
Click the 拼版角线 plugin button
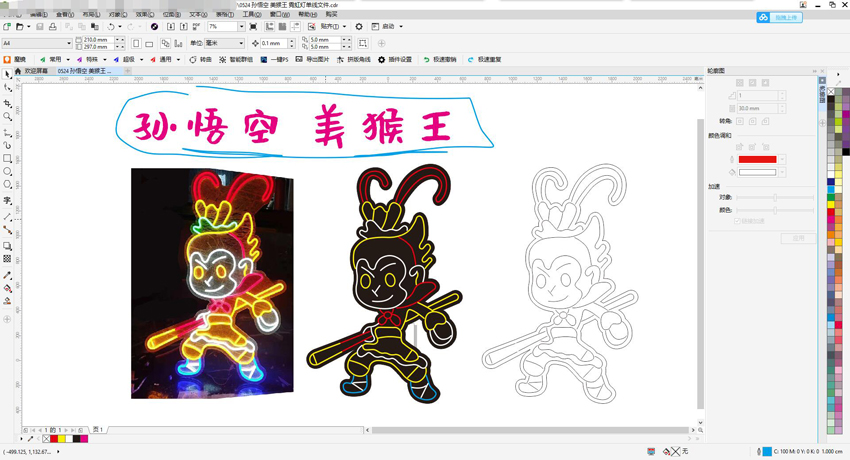(353, 60)
